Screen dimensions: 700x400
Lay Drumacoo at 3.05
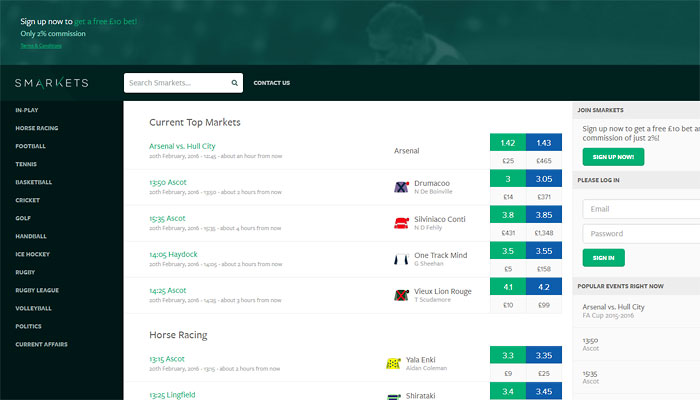544,179
